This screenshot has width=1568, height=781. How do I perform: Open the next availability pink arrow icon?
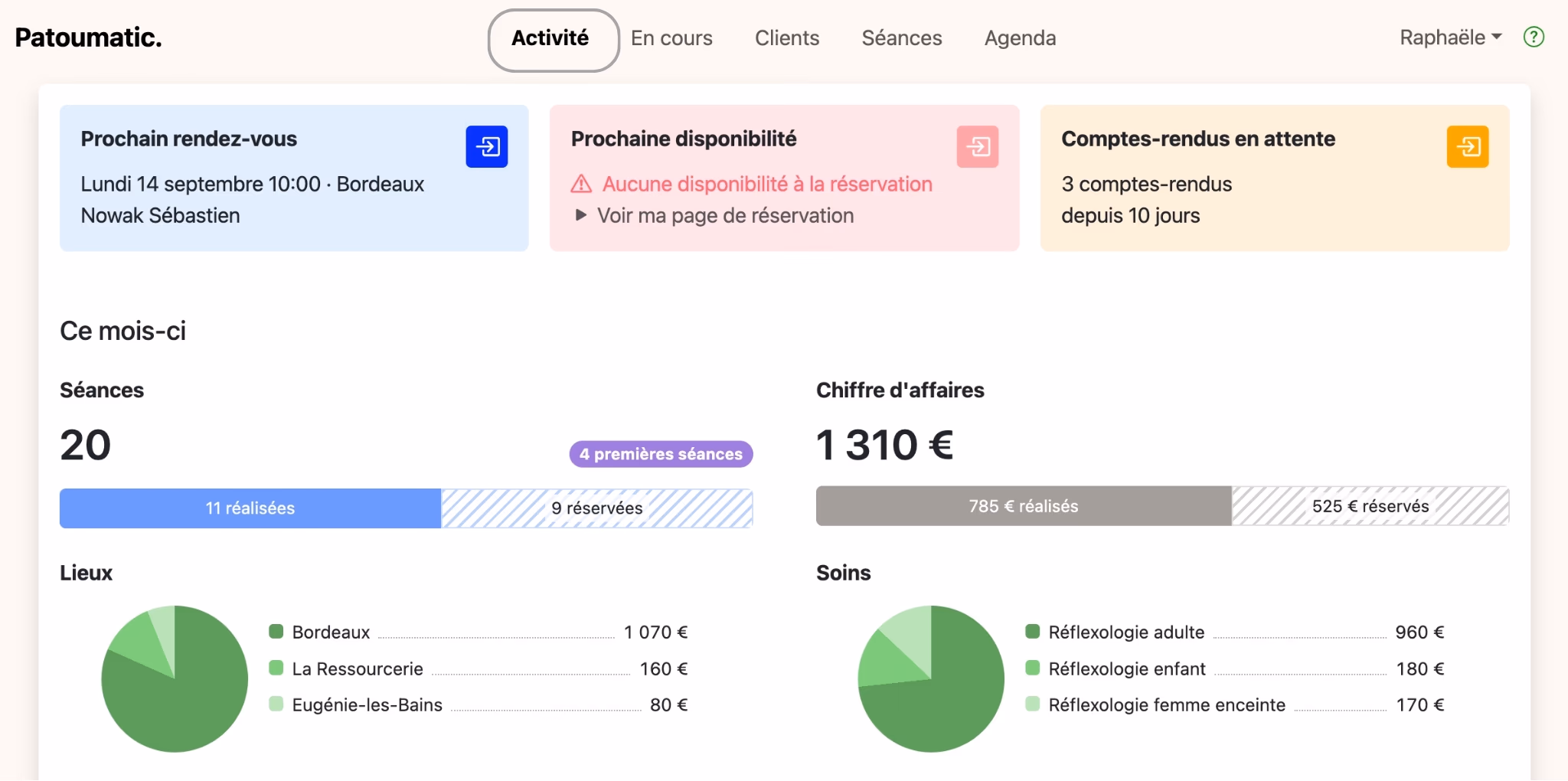pos(978,146)
